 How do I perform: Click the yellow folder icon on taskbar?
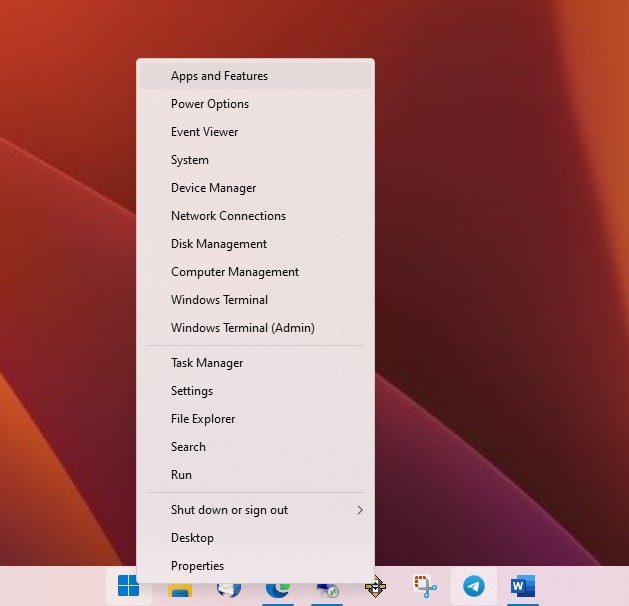(x=180, y=589)
